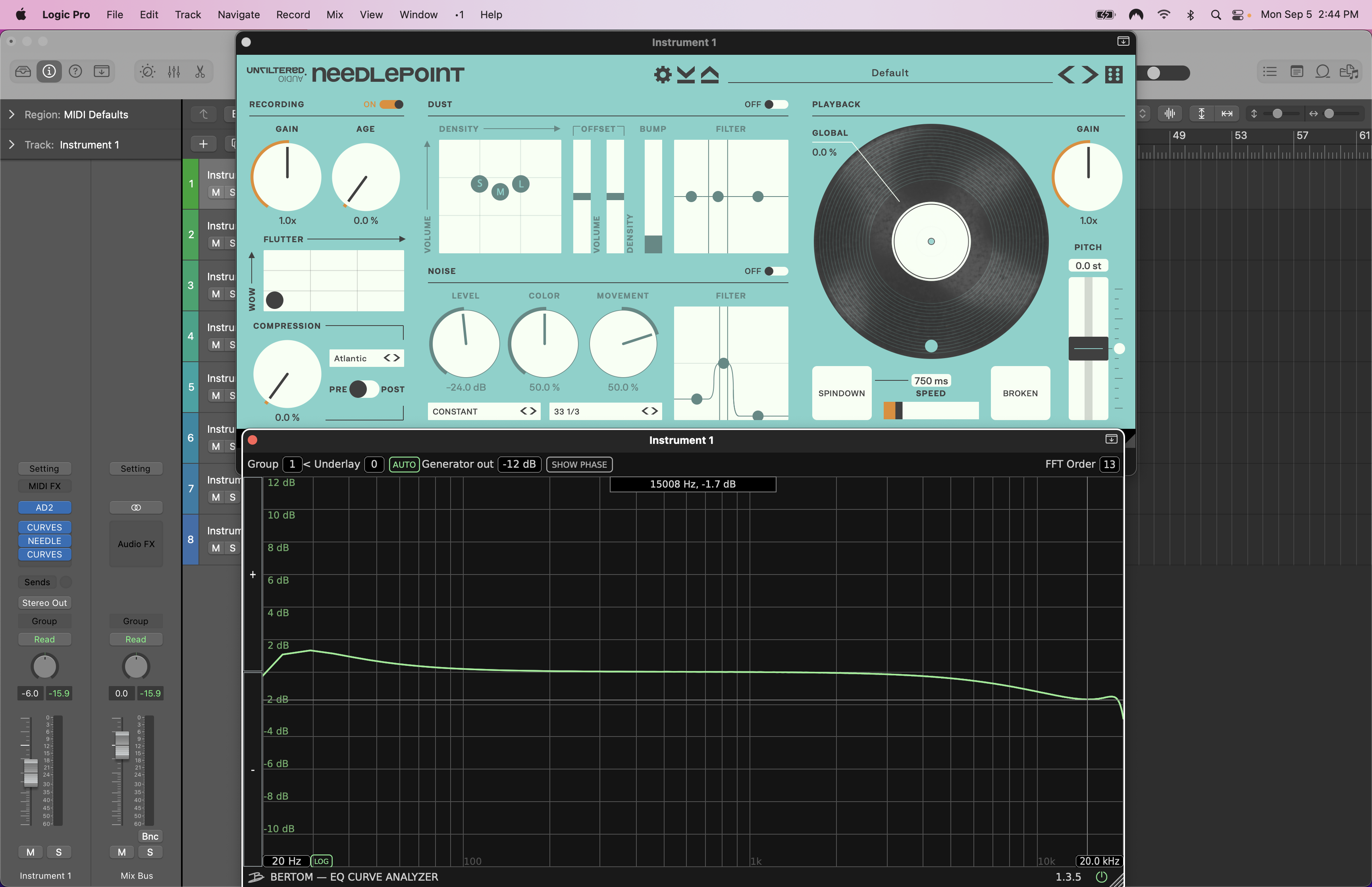This screenshot has height=887, width=1372.
Task: Open Quick Help in Logic toolbar
Action: point(75,71)
